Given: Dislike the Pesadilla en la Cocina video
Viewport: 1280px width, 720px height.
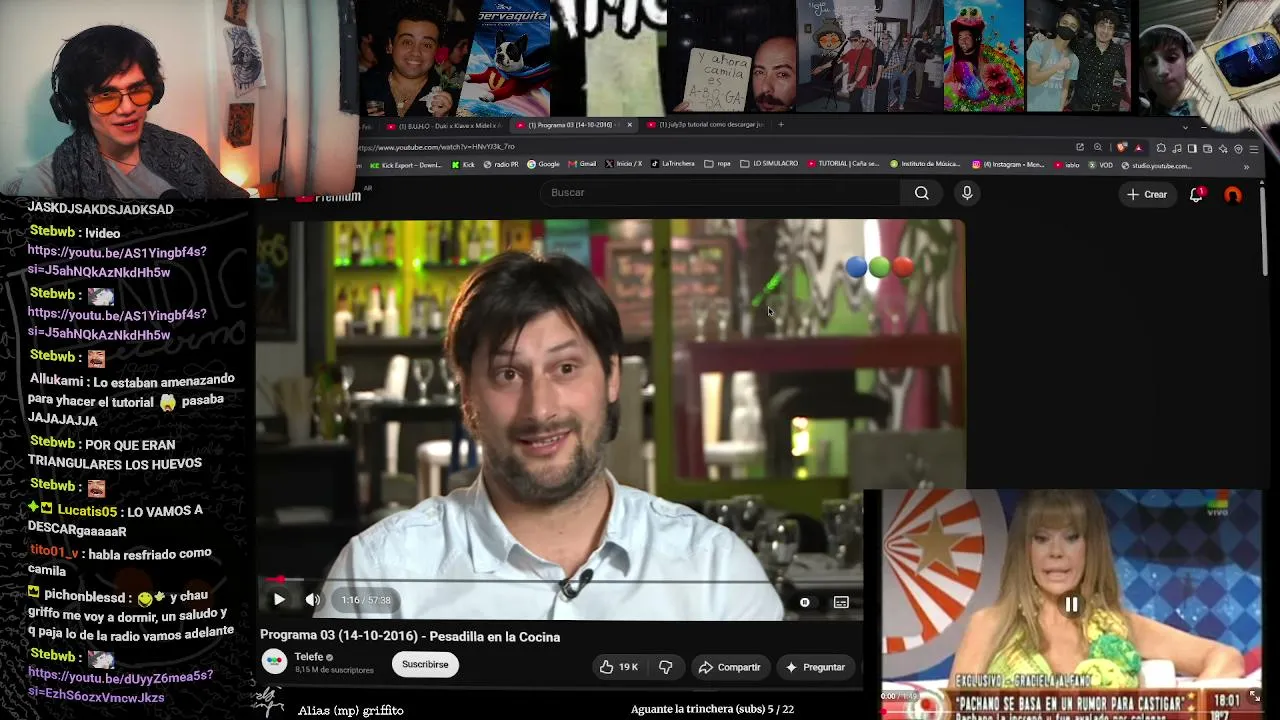Looking at the screenshot, I should click(665, 667).
